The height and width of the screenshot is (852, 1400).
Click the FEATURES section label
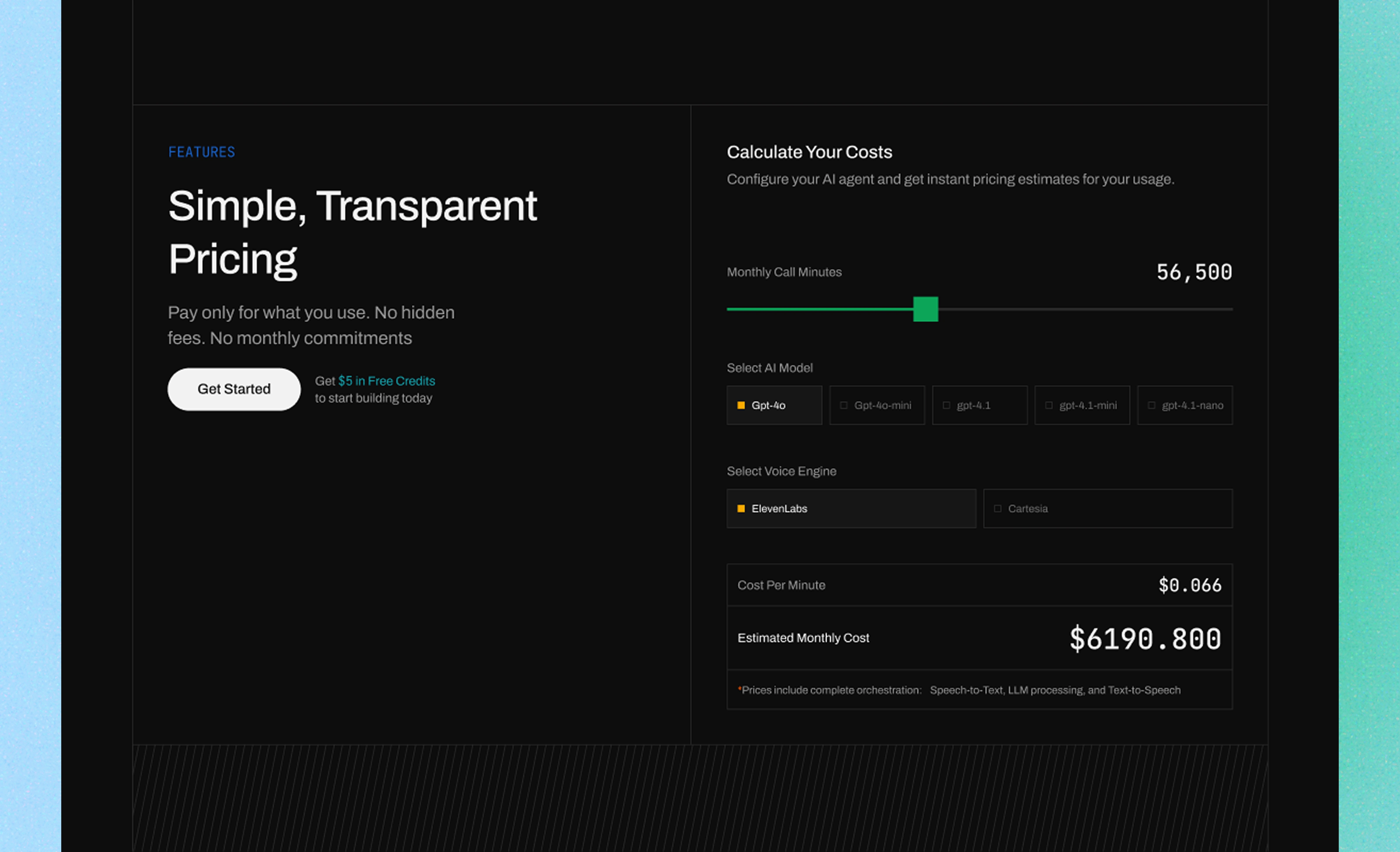[x=201, y=152]
